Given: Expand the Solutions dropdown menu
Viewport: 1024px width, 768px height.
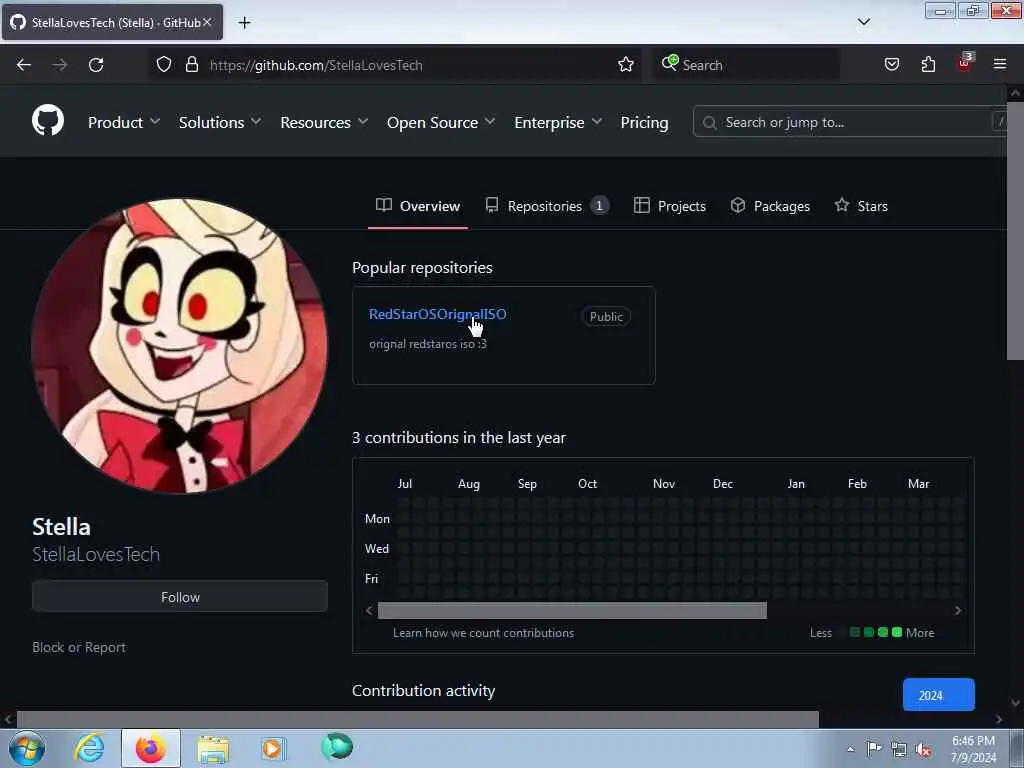Looking at the screenshot, I should click(x=220, y=122).
